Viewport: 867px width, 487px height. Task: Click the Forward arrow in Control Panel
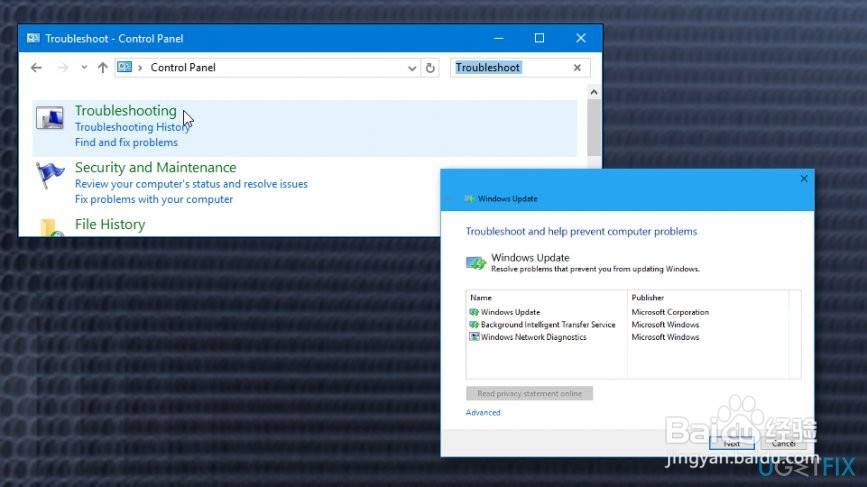62,67
